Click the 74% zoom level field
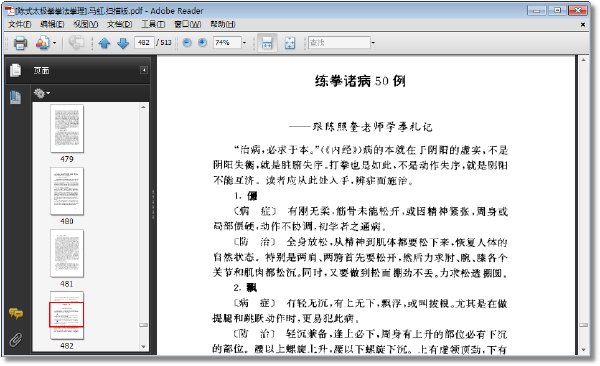Screen dimensions: 600x366 227,42
